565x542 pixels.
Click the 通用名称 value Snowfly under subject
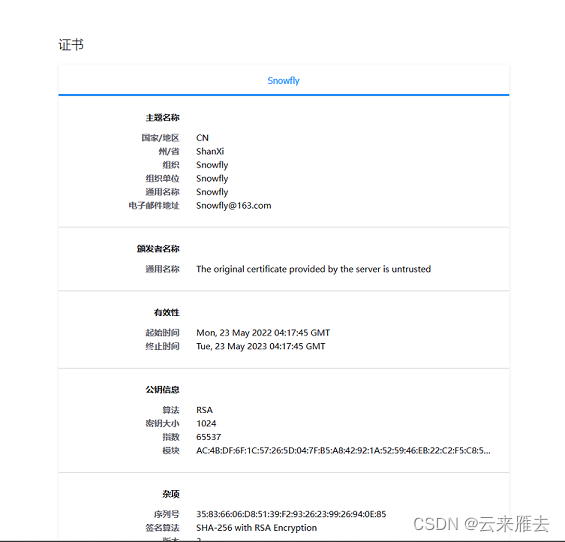pyautogui.click(x=212, y=192)
